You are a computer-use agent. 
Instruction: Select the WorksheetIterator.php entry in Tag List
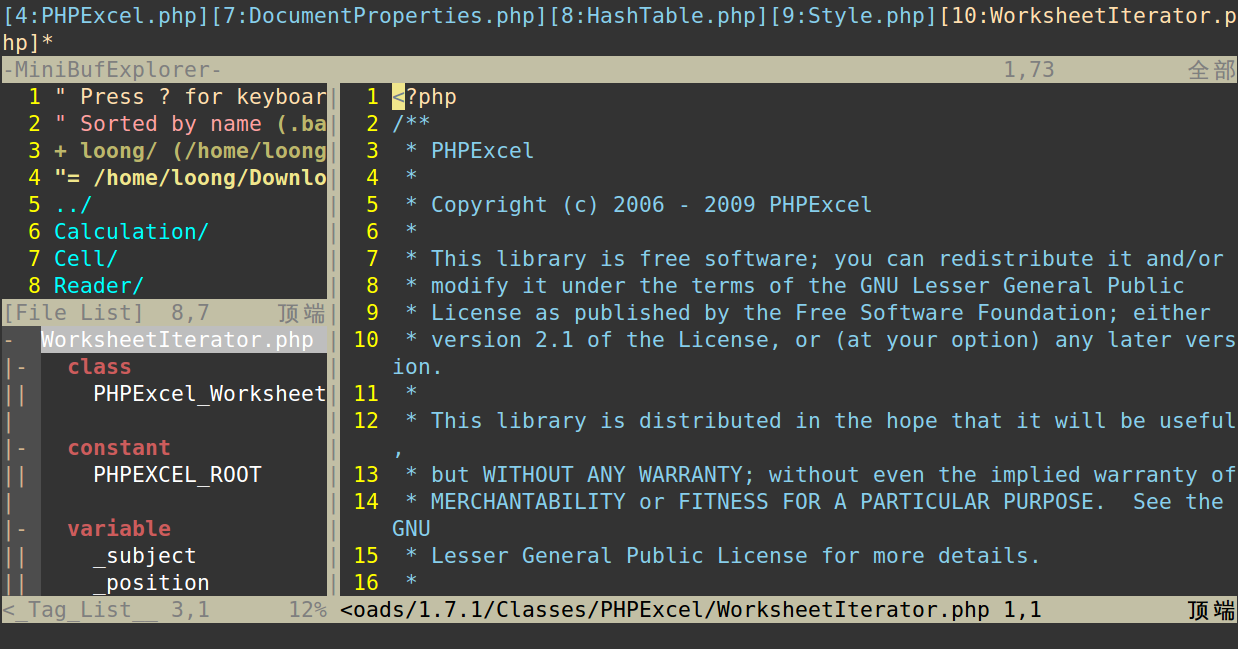(x=177, y=340)
